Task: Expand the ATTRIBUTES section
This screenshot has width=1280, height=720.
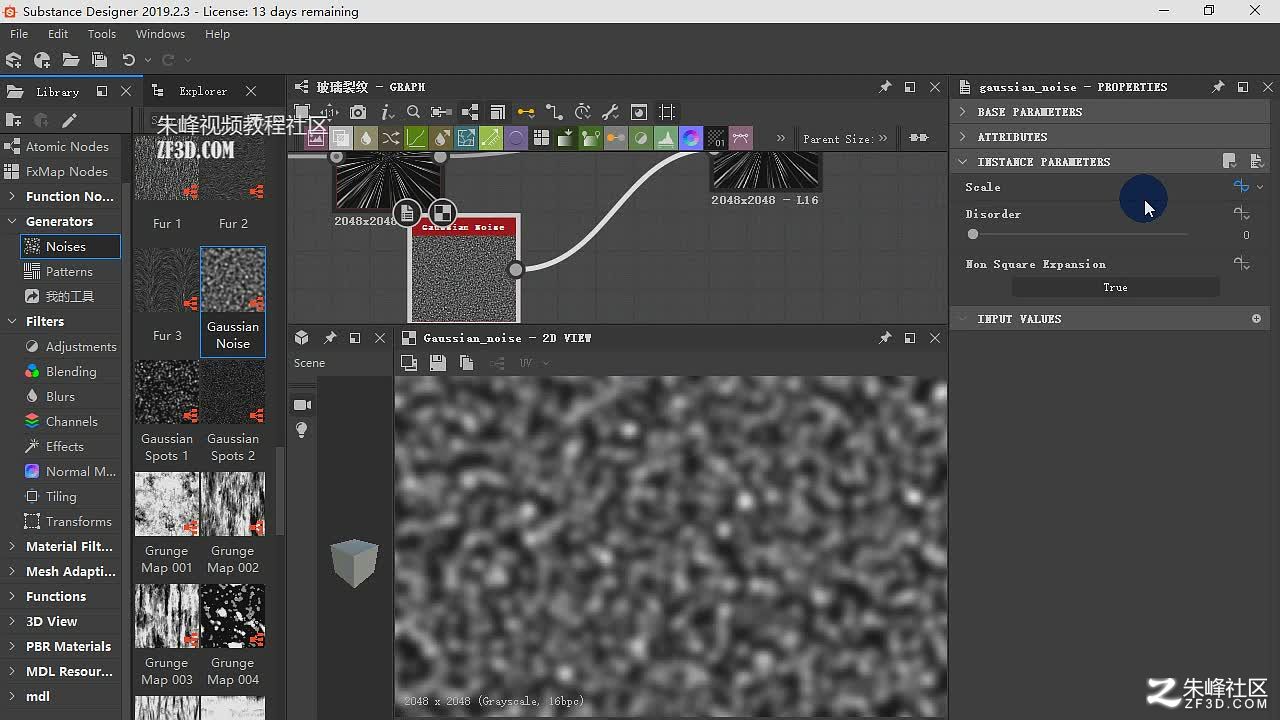Action: coord(1112,137)
